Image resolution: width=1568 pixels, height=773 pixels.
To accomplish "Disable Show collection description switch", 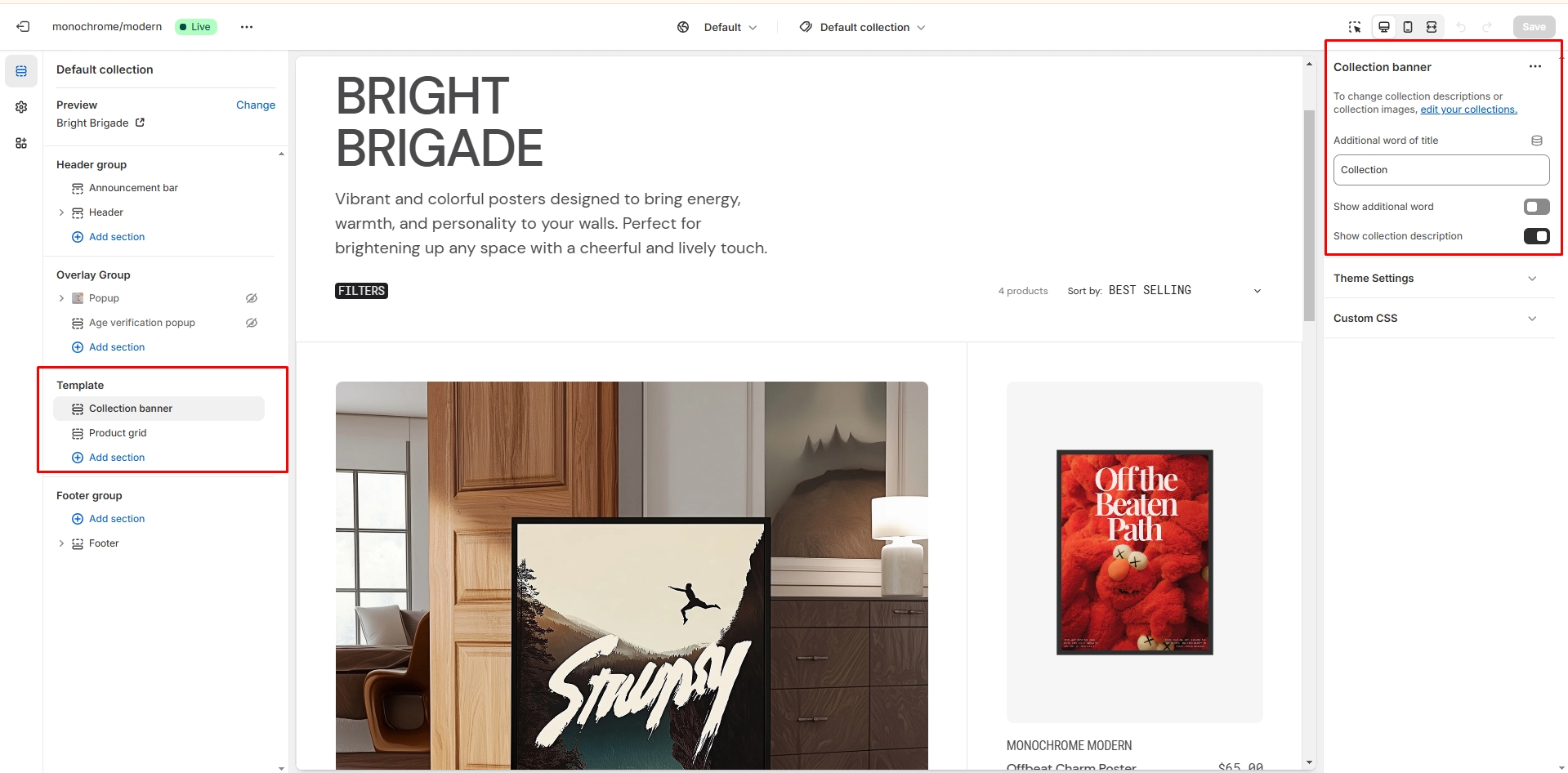I will pos(1536,236).
